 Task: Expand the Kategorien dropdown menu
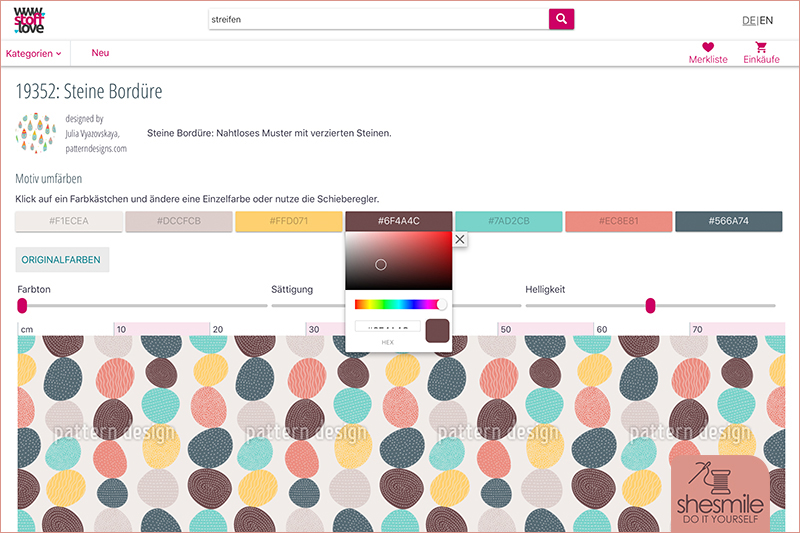[33, 54]
